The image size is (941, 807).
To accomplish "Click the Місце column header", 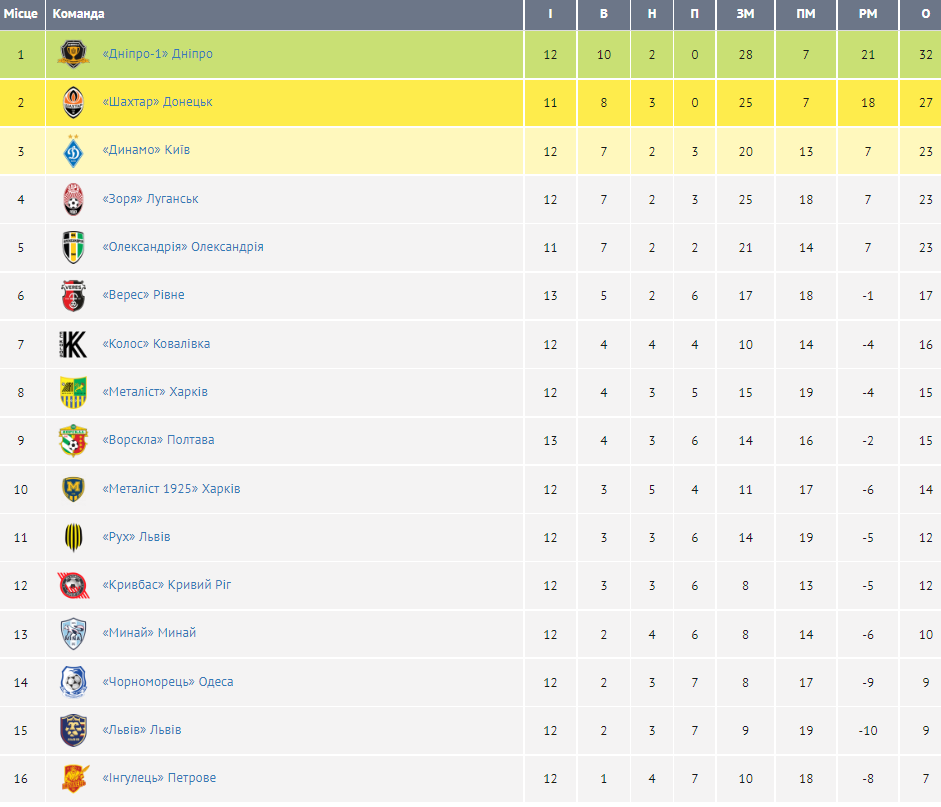I will tap(21, 14).
